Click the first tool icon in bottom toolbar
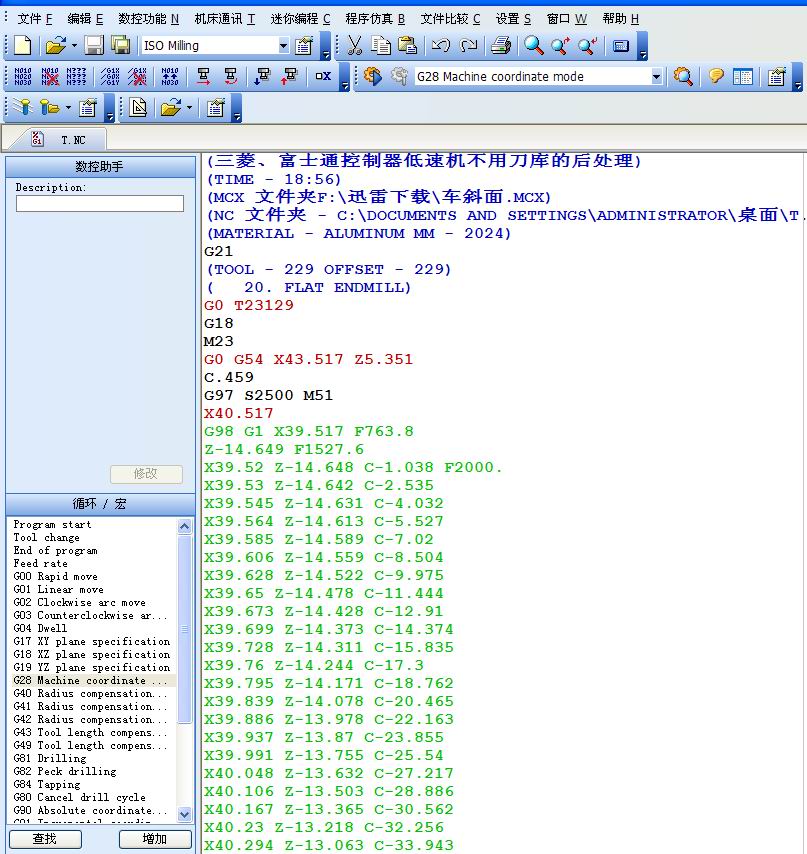 23,107
